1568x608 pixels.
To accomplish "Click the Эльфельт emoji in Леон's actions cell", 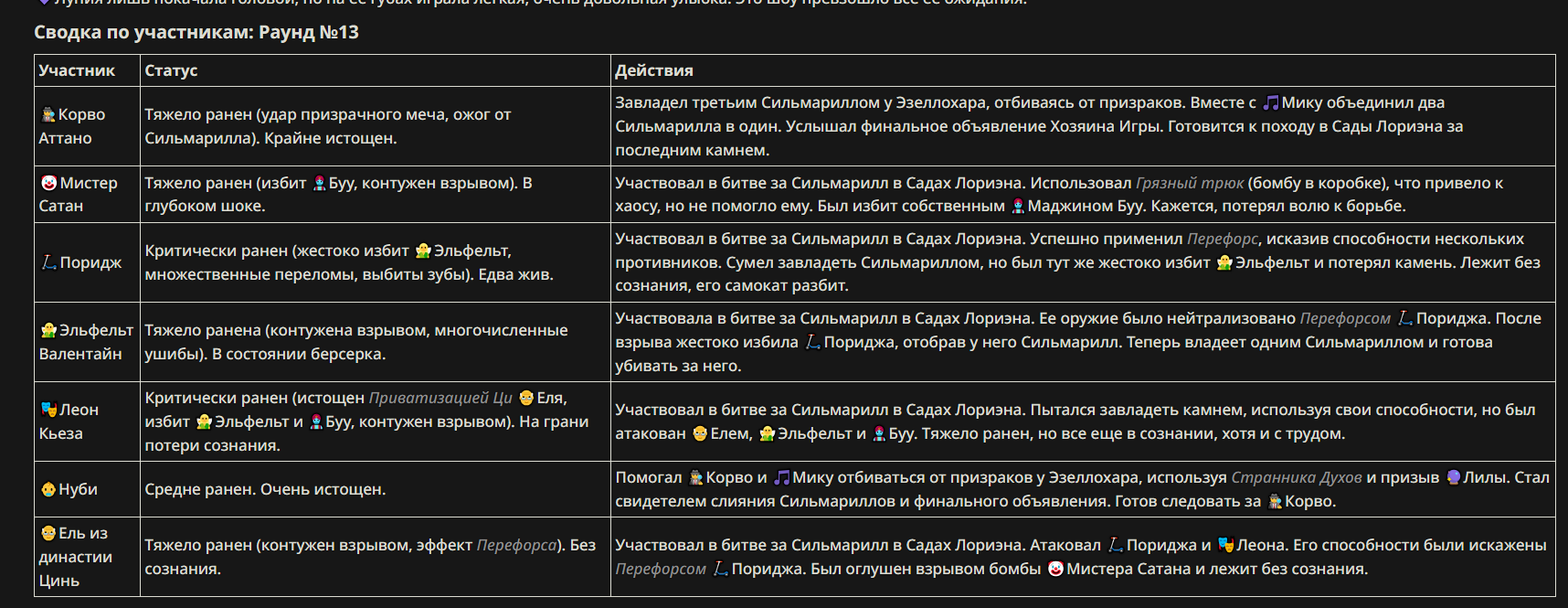I will click(x=767, y=433).
